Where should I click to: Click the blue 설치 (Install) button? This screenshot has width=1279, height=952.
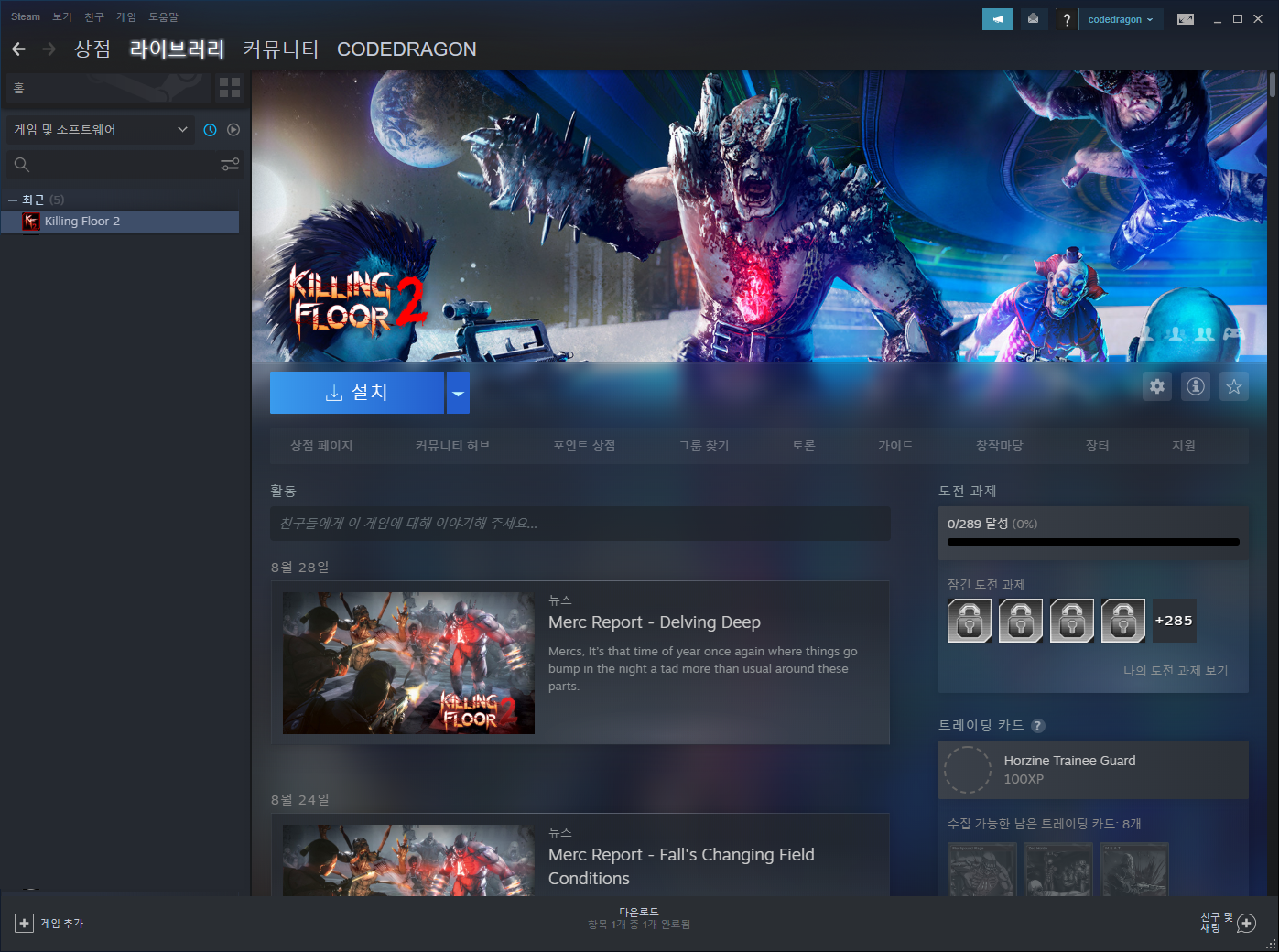357,393
